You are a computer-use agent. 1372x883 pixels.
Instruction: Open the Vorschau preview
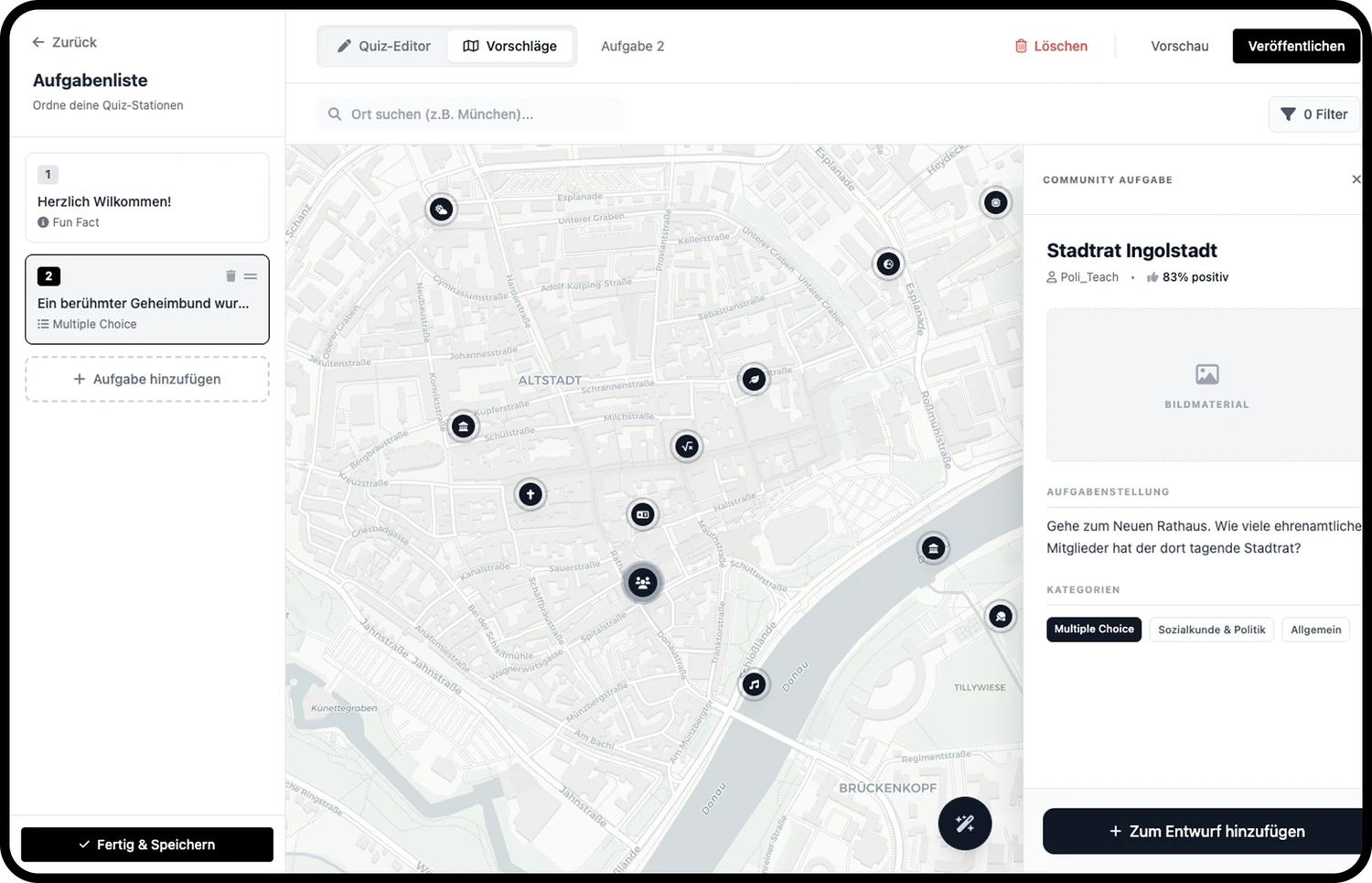point(1180,47)
